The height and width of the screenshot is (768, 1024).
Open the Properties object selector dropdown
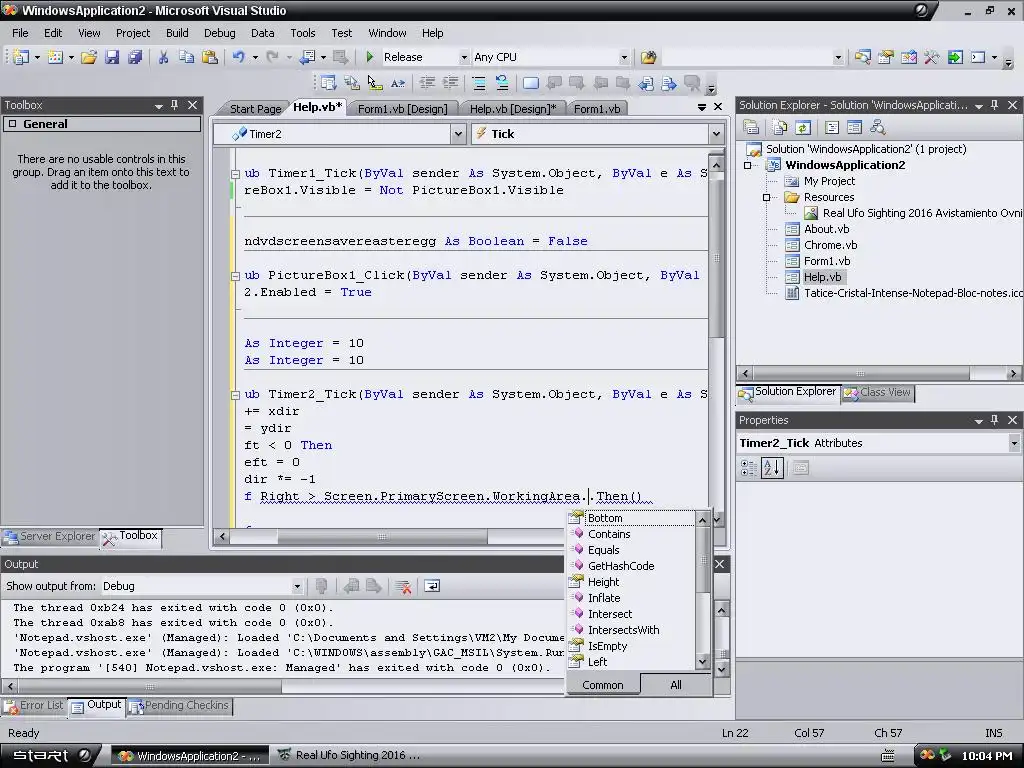pos(1014,443)
